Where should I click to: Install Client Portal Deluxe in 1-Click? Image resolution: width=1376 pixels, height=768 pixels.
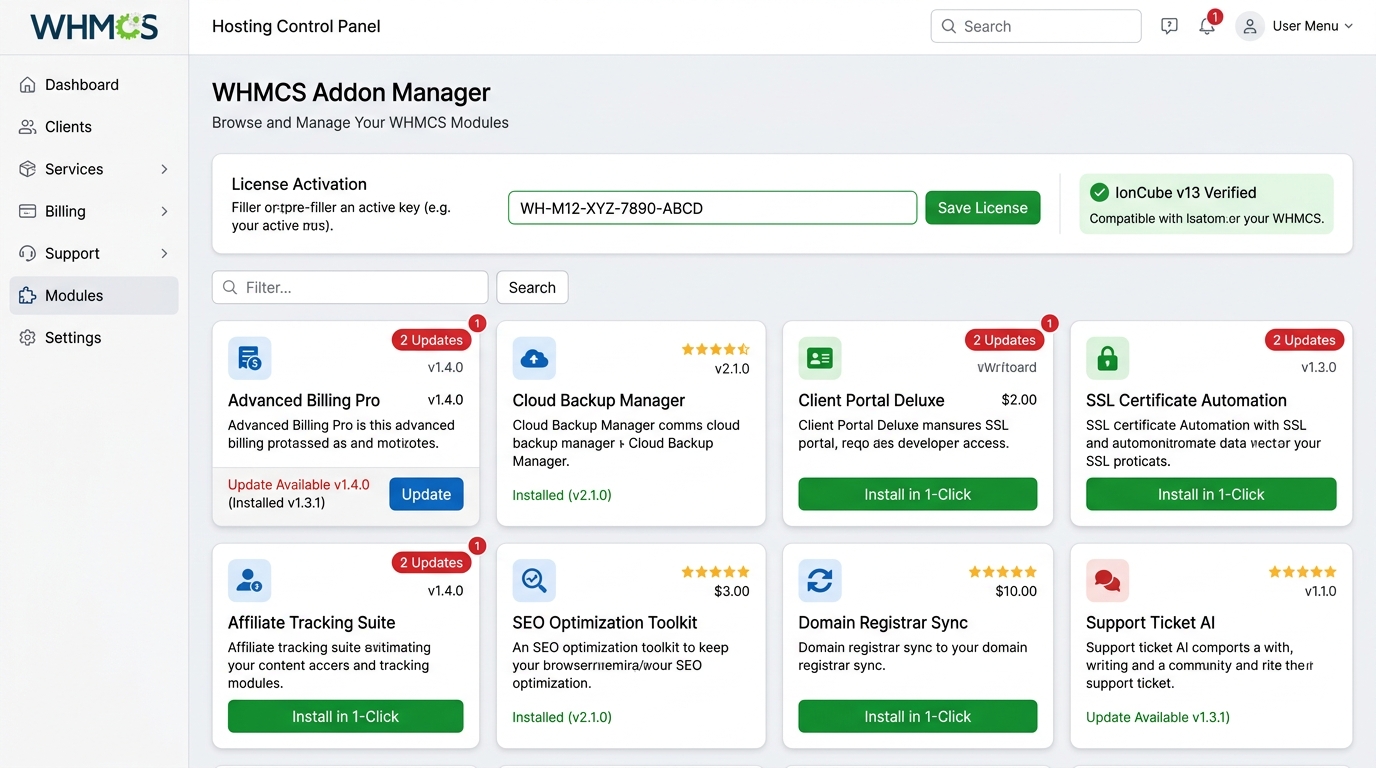coord(917,494)
